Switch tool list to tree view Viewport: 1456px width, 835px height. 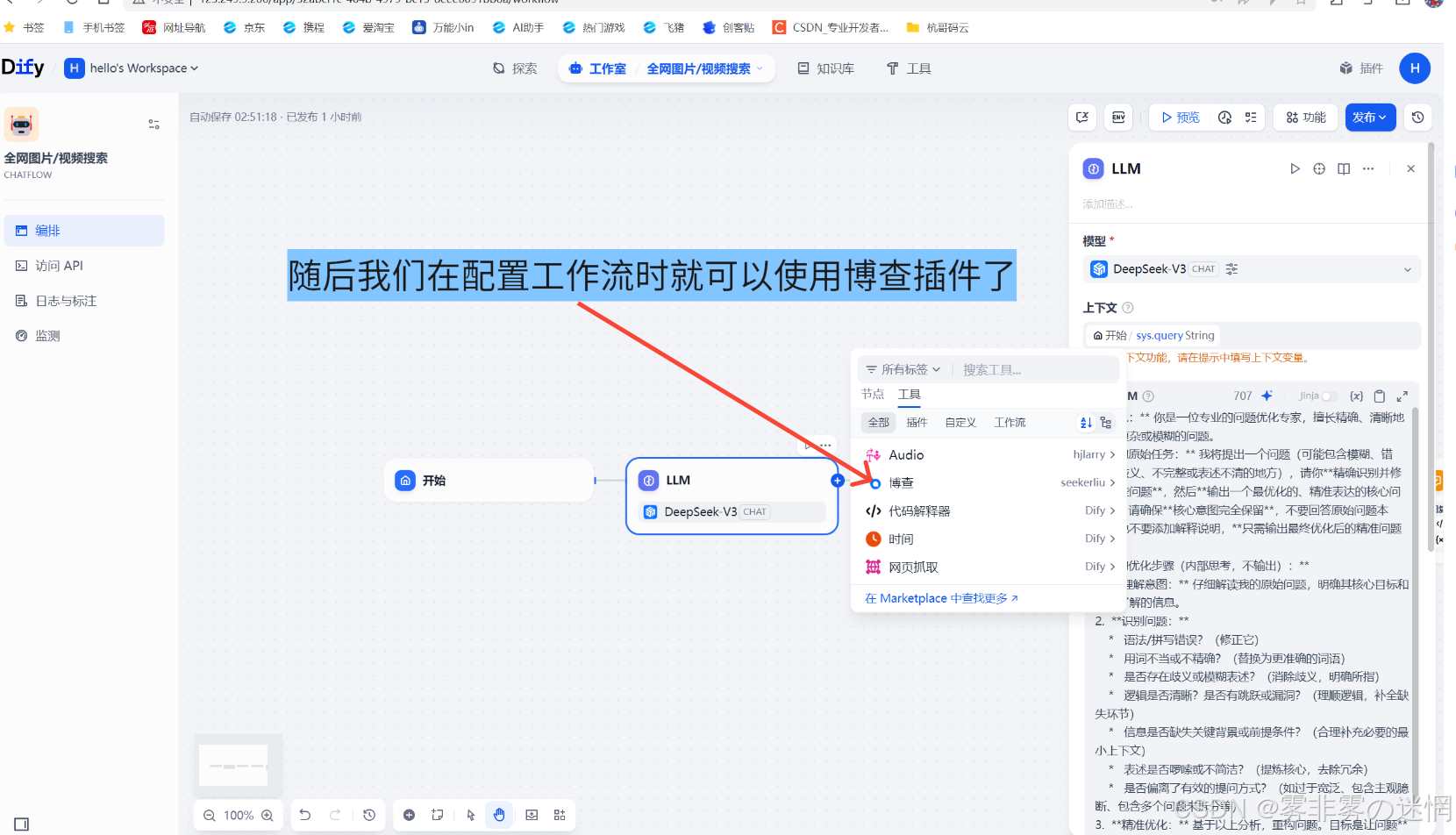(1105, 423)
